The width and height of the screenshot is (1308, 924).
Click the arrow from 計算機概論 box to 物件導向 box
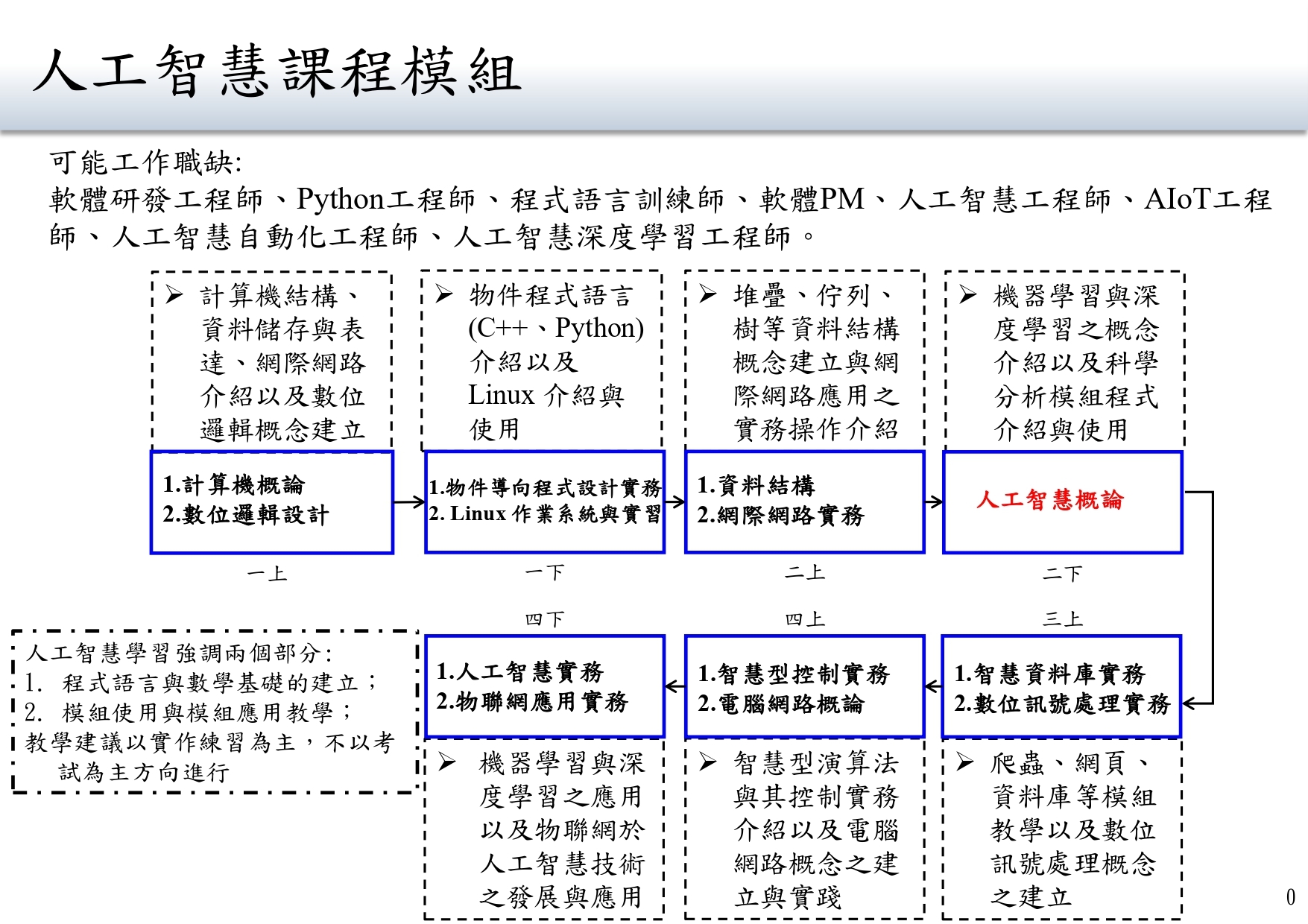(x=408, y=501)
